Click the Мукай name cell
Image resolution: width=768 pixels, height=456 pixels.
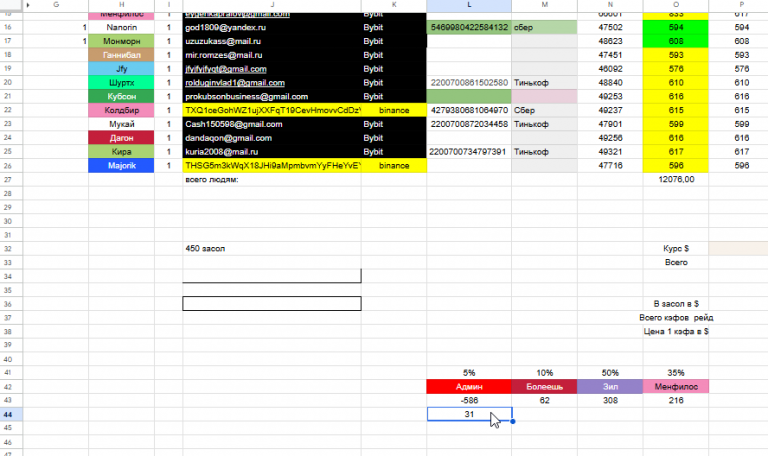tap(121, 124)
